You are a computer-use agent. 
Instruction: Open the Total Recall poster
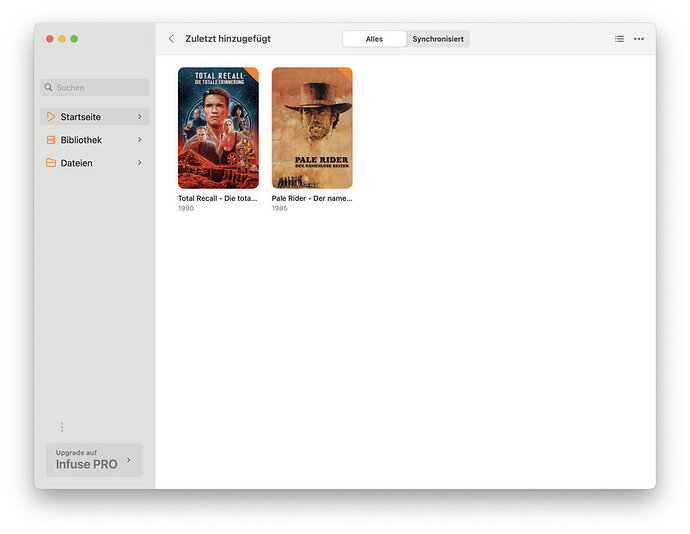[x=218, y=128]
